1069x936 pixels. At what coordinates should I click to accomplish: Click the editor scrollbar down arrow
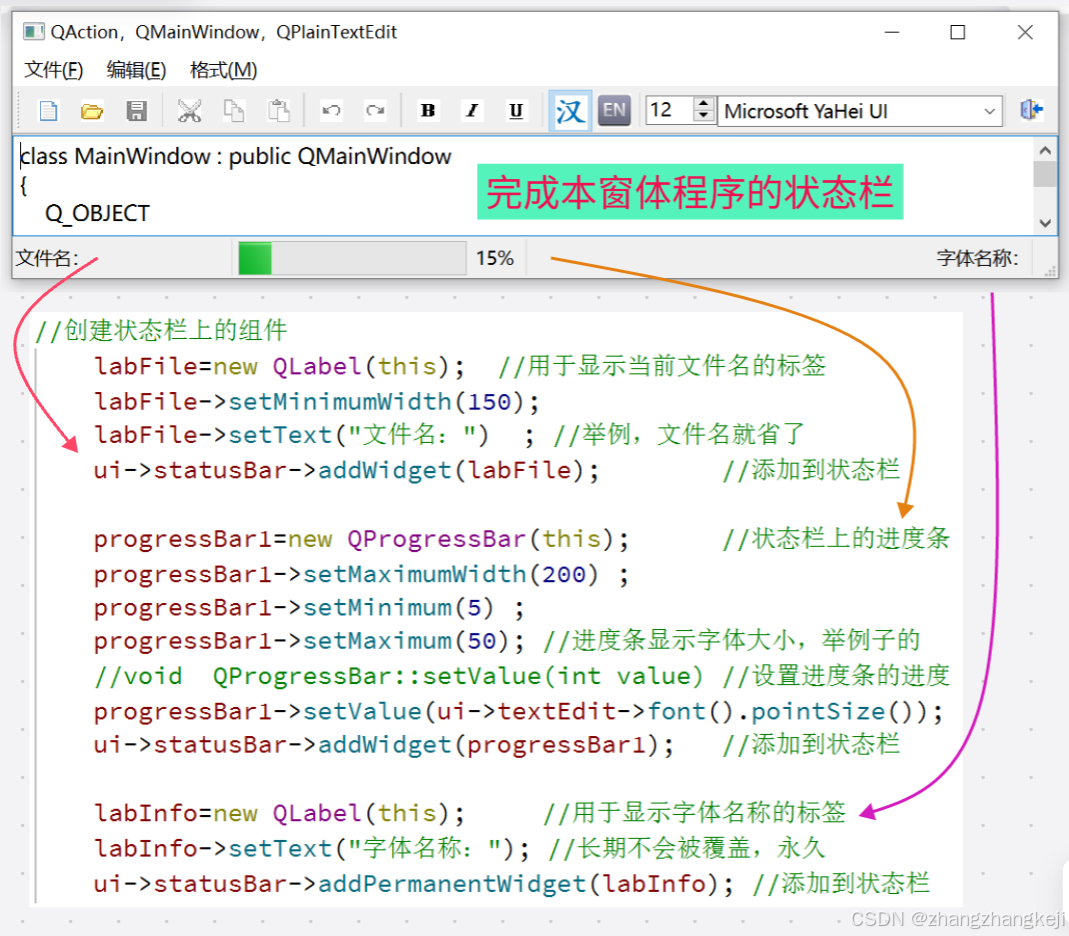(1045, 223)
